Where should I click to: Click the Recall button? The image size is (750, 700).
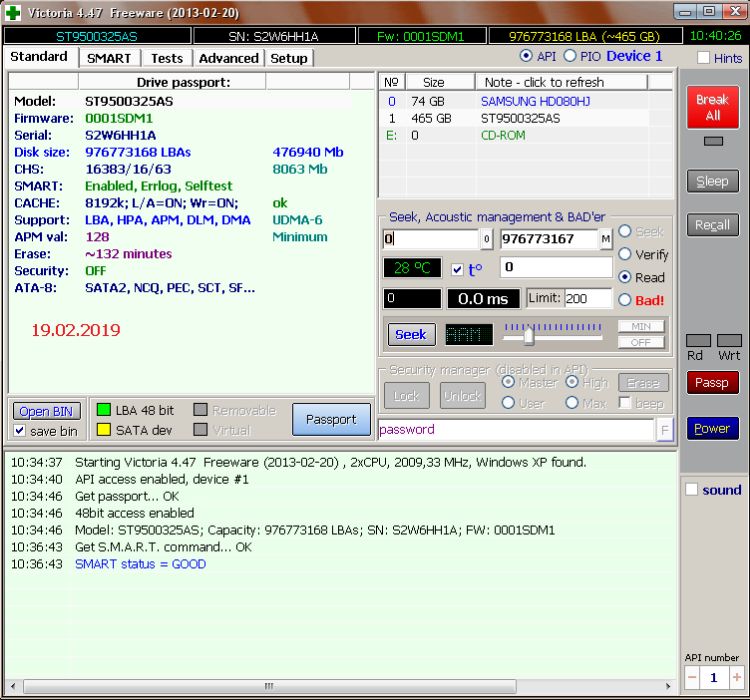click(x=713, y=225)
